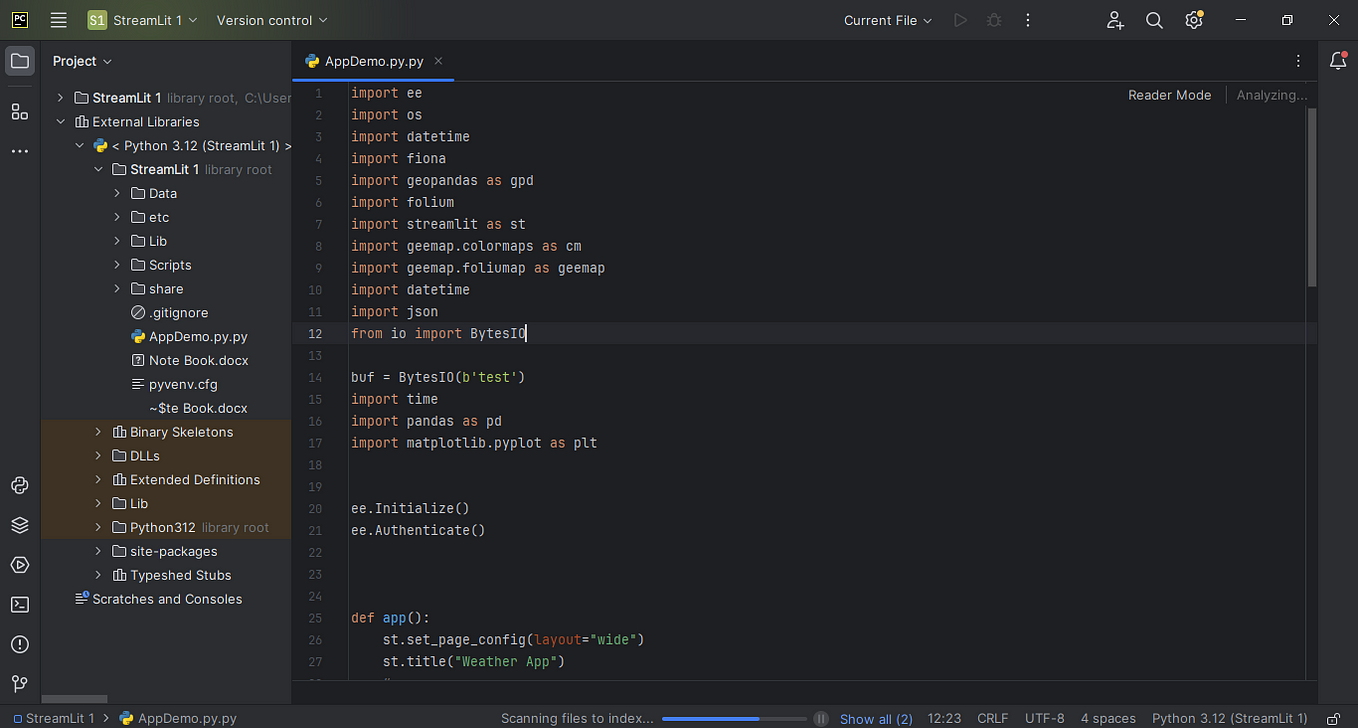Open Notifications bell icon

(1338, 61)
